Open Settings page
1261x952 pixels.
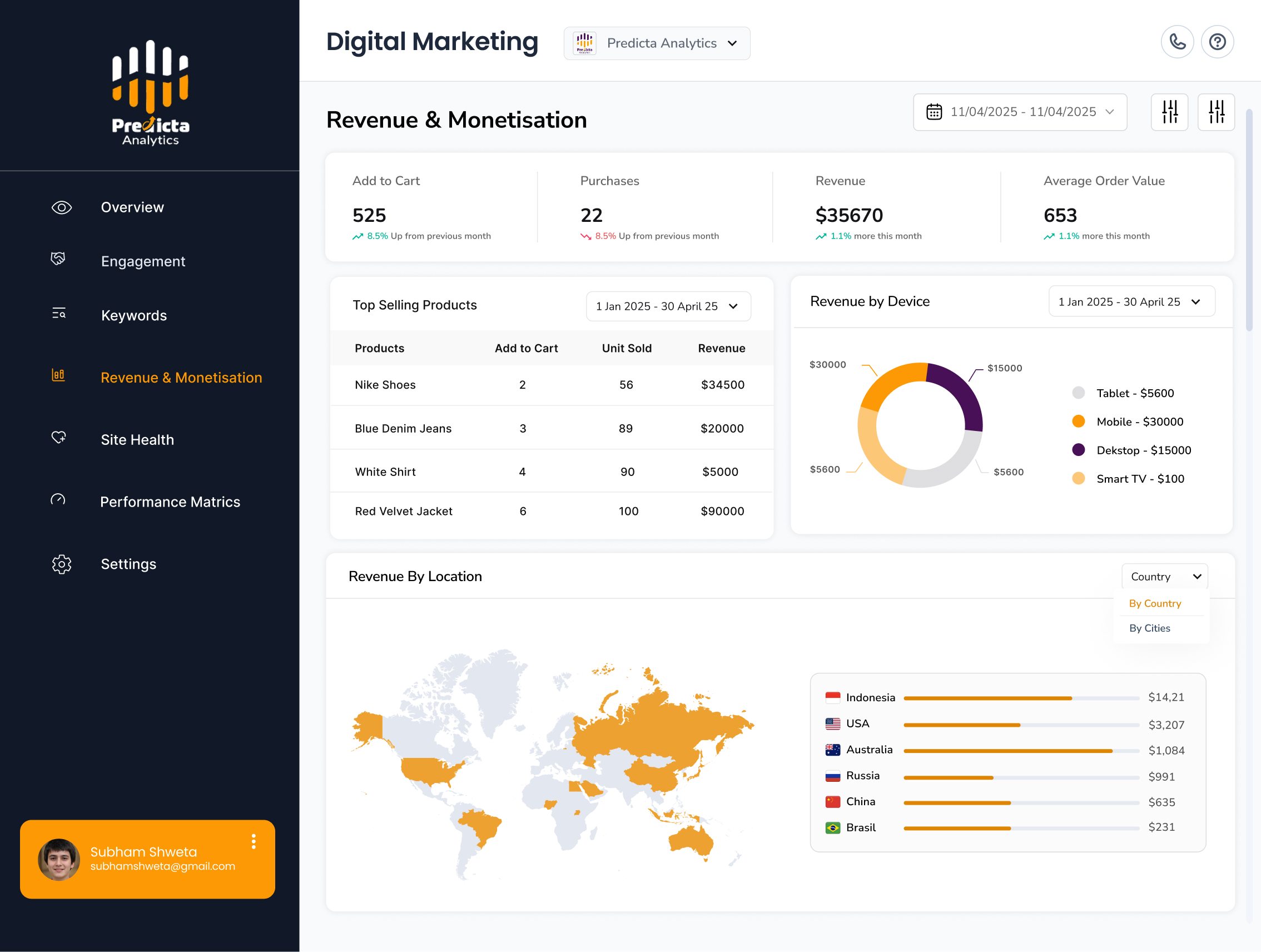tap(128, 564)
